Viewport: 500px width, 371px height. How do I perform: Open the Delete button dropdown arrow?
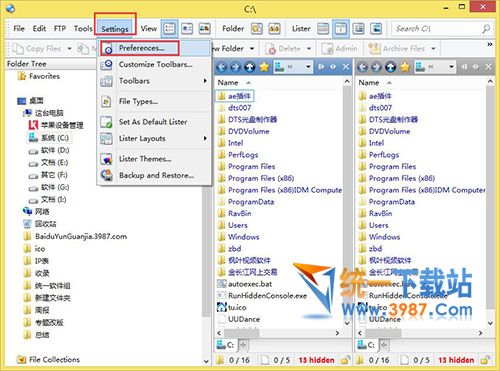(309, 49)
